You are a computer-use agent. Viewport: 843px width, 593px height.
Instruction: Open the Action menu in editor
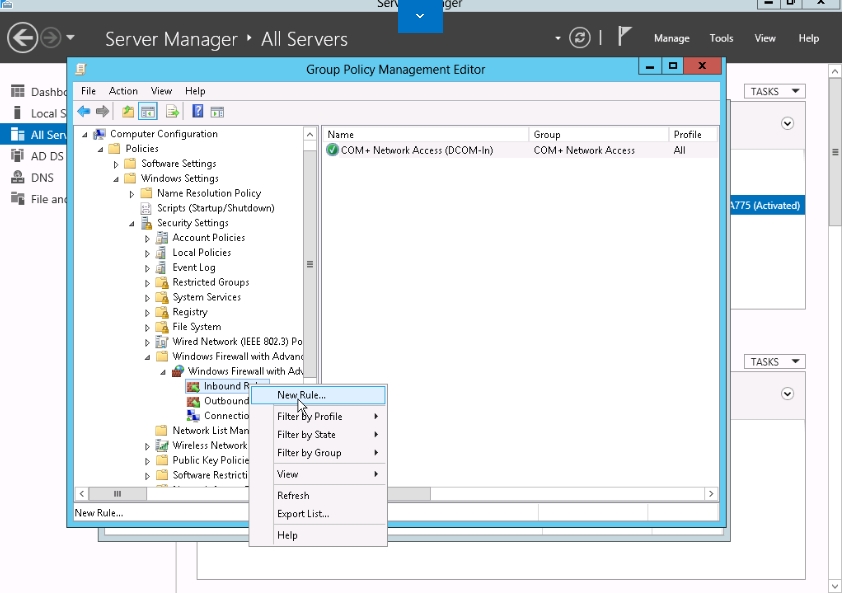pos(123,91)
